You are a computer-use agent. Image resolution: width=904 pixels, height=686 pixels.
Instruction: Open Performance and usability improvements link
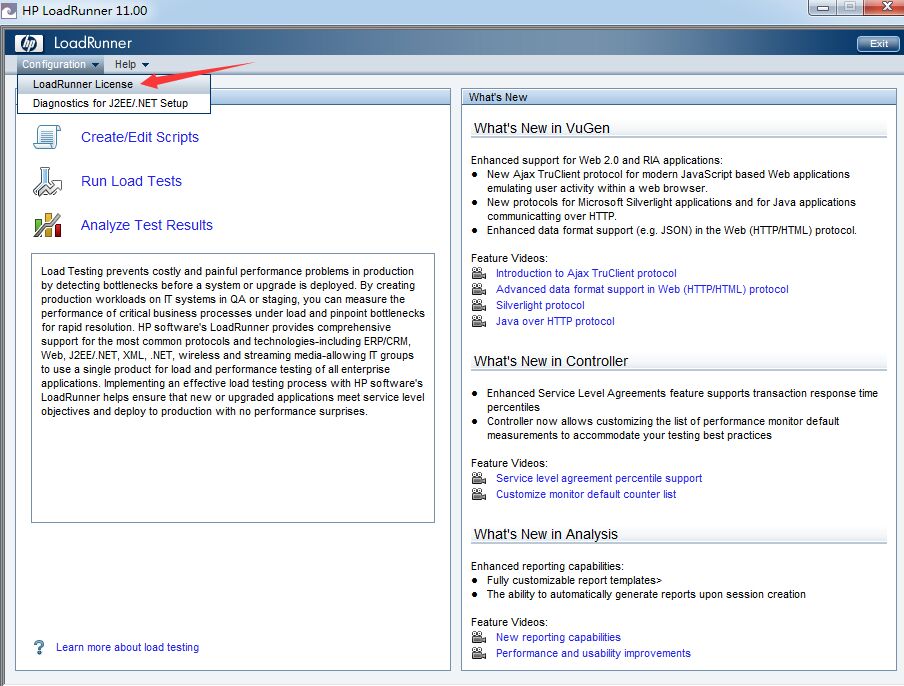click(593, 654)
